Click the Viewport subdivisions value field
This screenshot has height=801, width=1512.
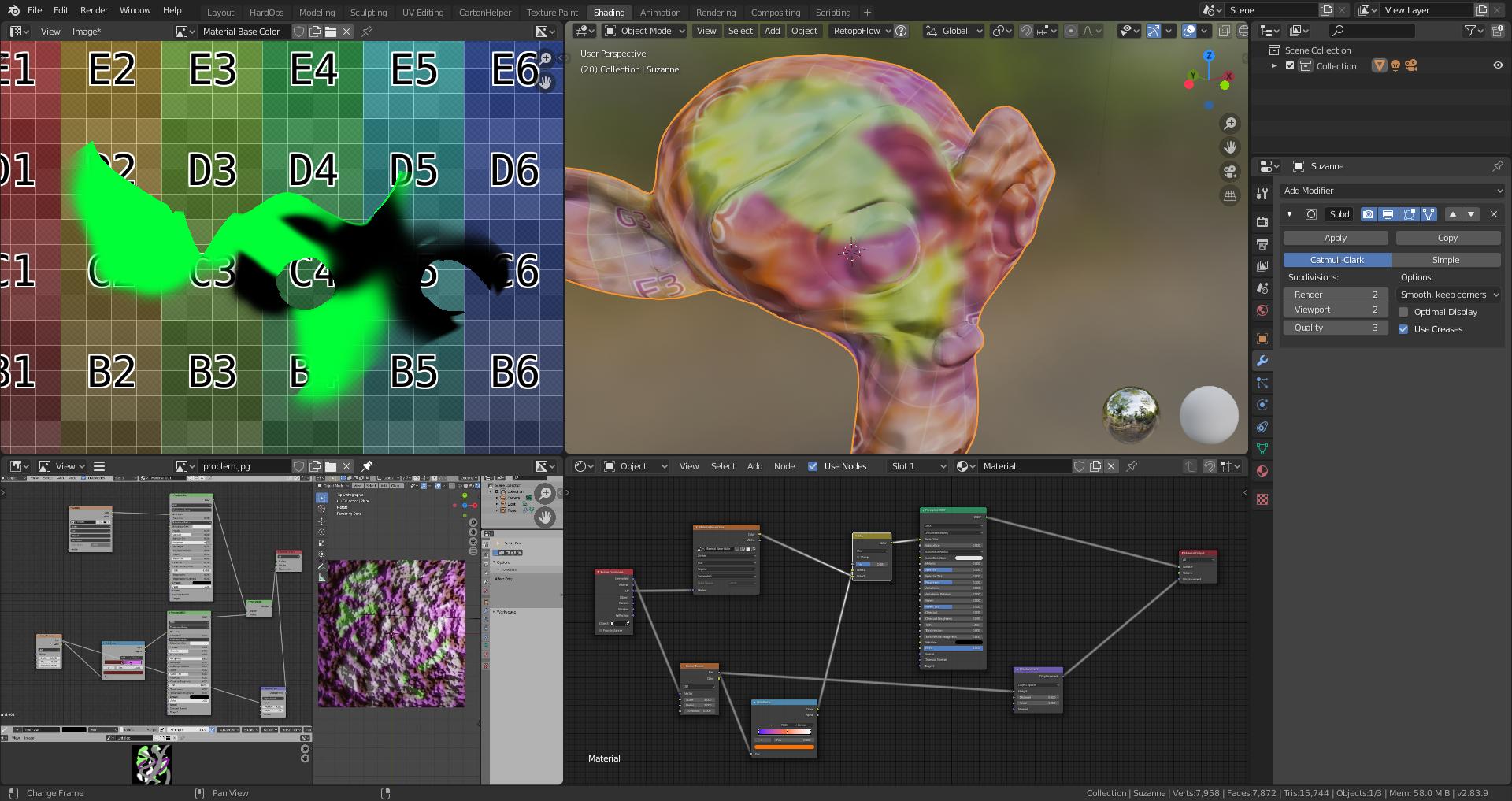(1335, 310)
